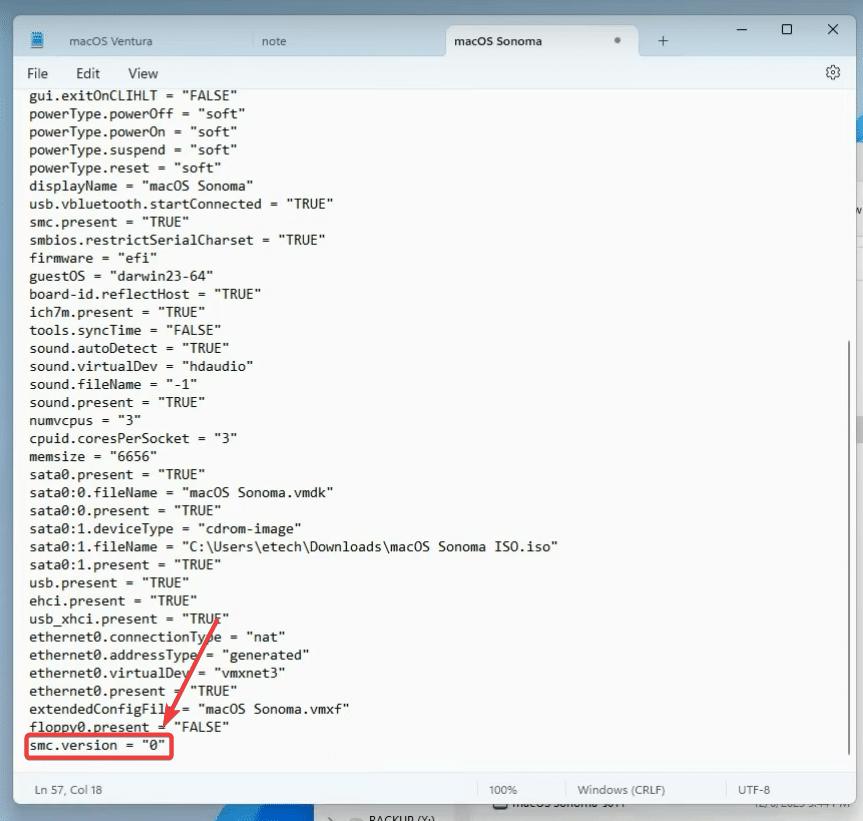The width and height of the screenshot is (863, 821).
Task: Click the tools.syncTime = "FALSE" line
Action: 125,330
